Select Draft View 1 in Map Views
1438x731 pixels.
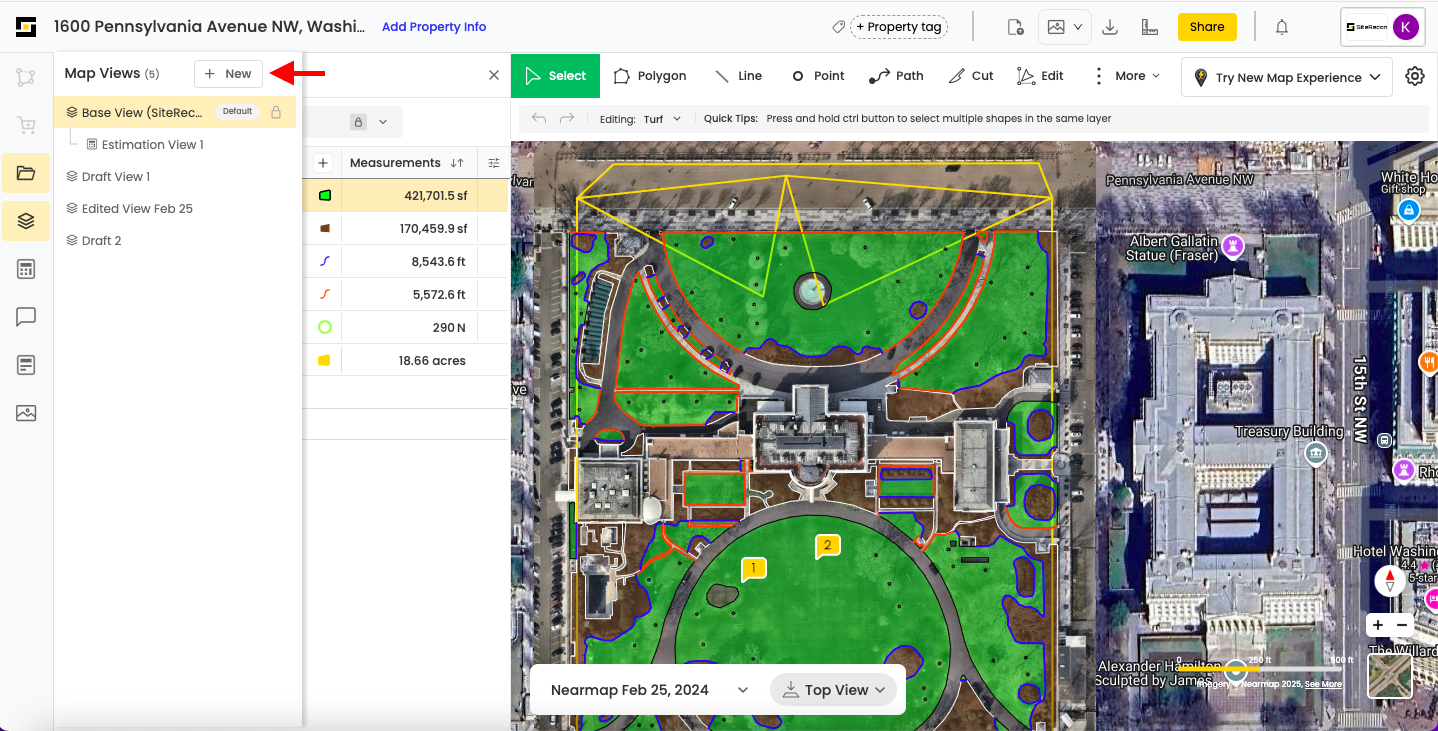click(x=115, y=177)
